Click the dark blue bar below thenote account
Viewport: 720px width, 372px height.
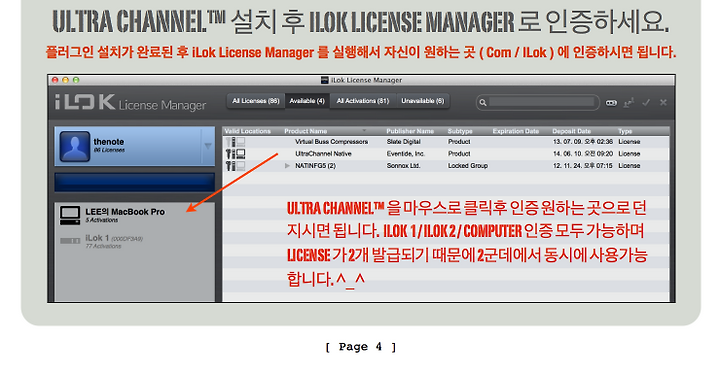coord(135,182)
